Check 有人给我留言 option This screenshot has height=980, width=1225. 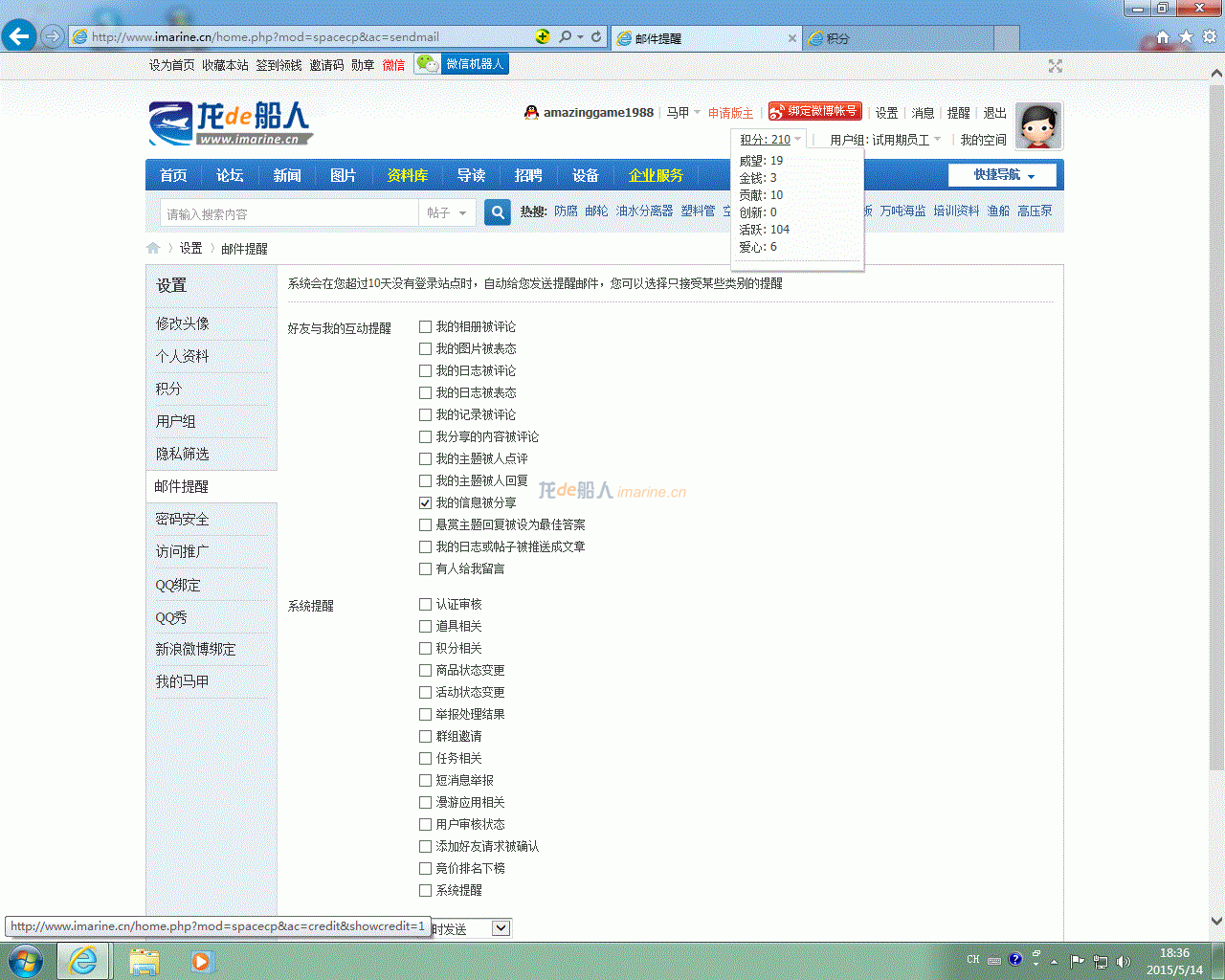[425, 569]
